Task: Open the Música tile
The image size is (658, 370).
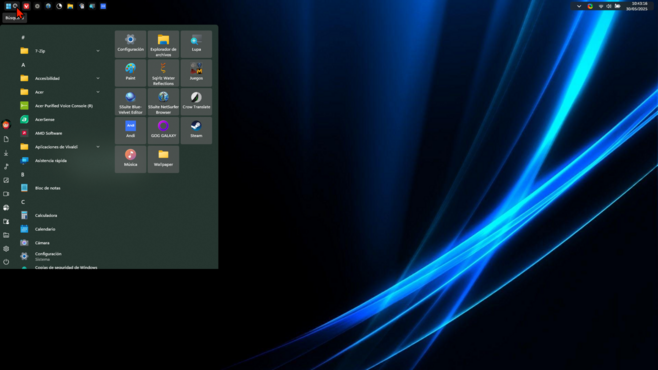Action: (x=131, y=159)
